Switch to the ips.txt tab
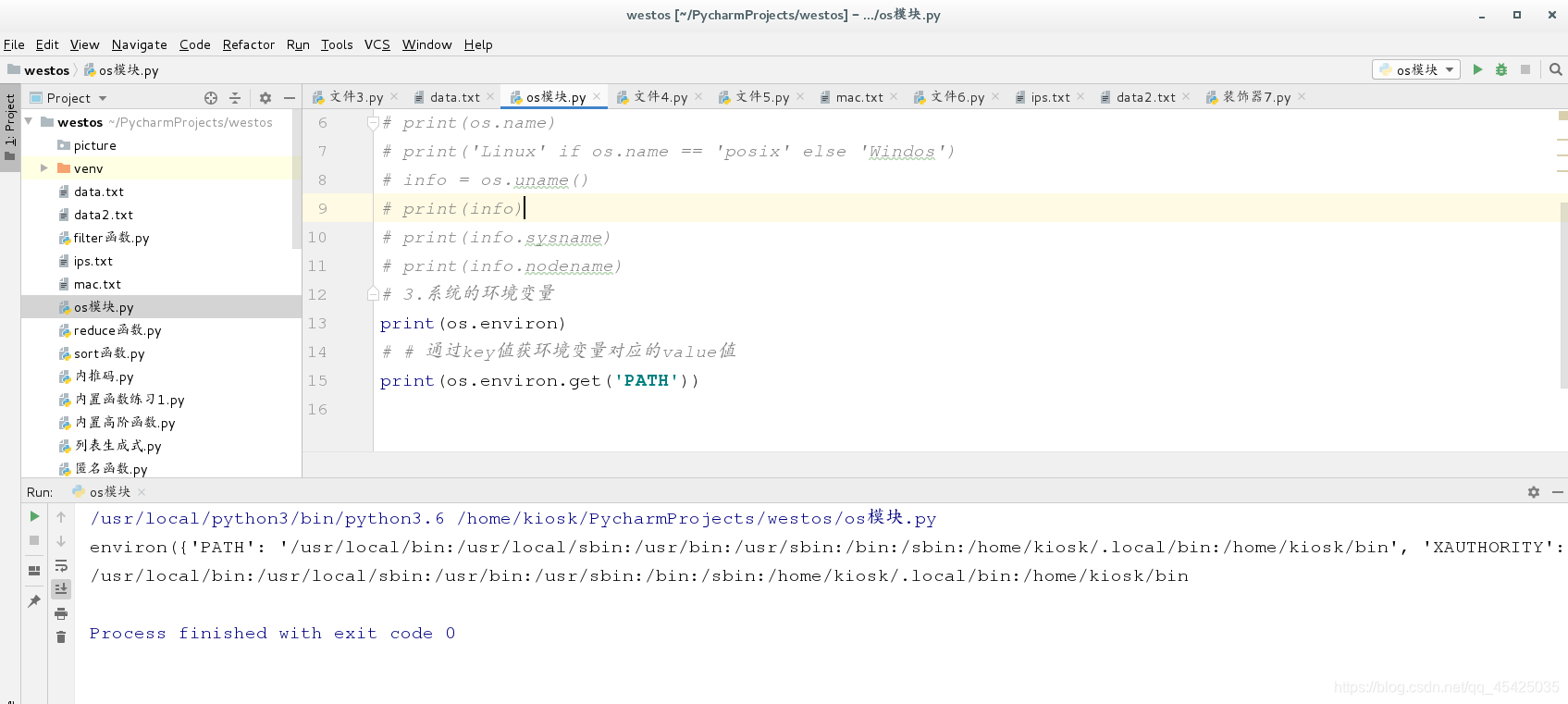 (1050, 97)
